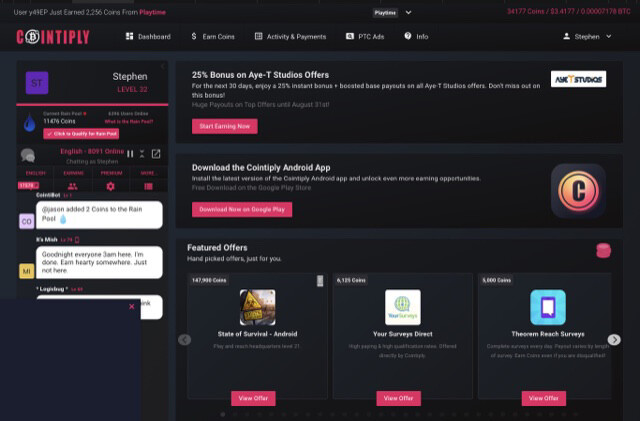Click the Aye-T Studios logo
Image resolution: width=640 pixels, height=421 pixels.
[578, 79]
